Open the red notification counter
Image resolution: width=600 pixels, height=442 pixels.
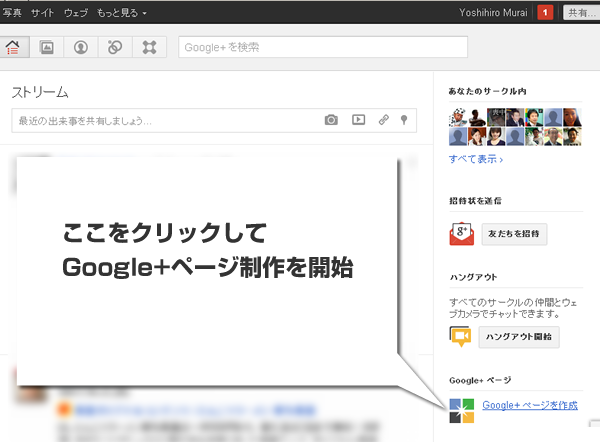(x=545, y=13)
